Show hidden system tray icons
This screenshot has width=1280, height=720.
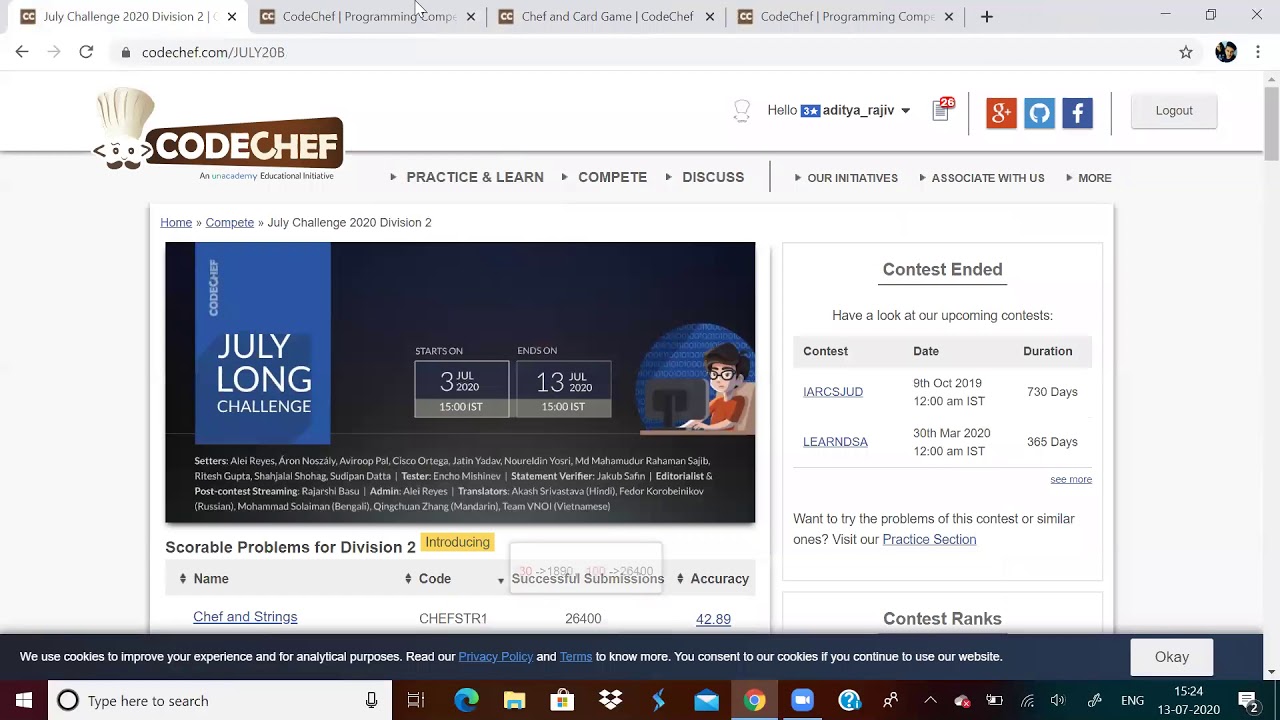click(930, 701)
